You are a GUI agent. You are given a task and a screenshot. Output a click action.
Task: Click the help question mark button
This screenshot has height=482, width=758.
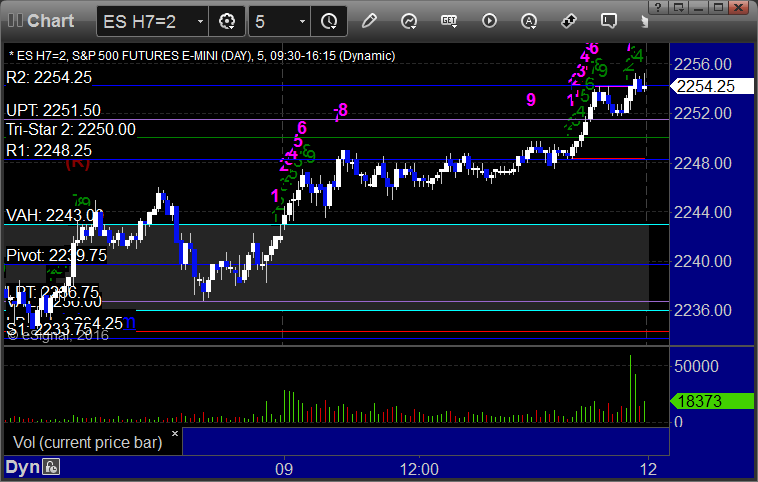click(658, 7)
